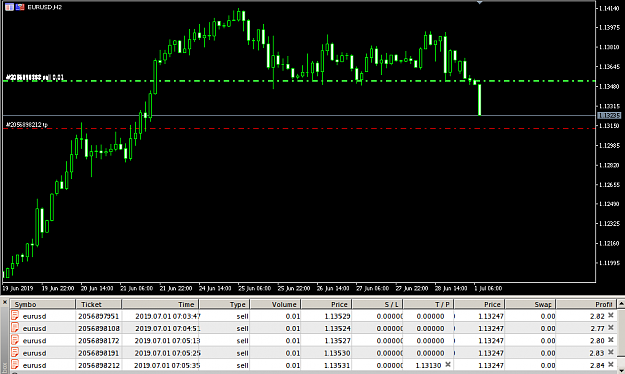Click the order icon for ticket 2056897951
Viewport: 625px width, 374px height.
click(x=15, y=316)
